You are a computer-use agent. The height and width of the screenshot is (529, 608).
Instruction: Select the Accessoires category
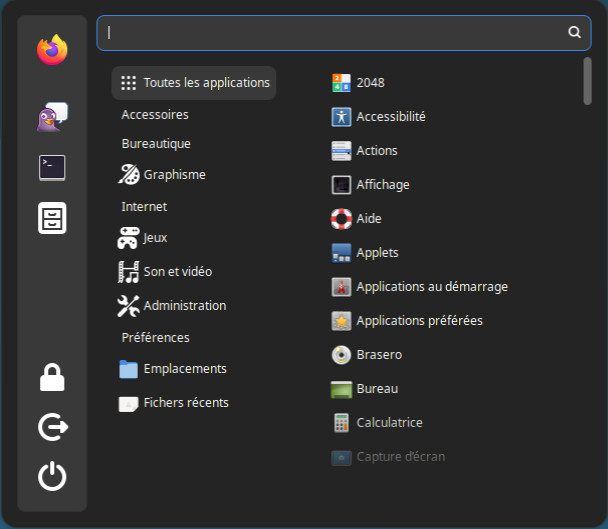(x=155, y=115)
